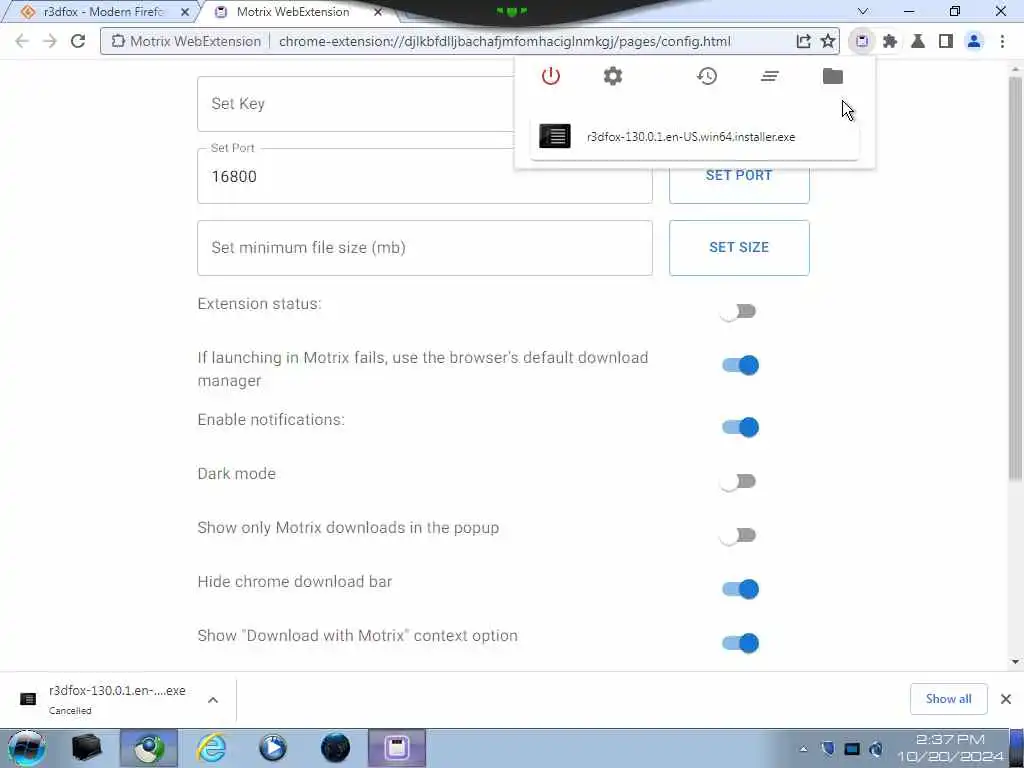Open the black box app on taskbar
The width and height of the screenshot is (1024, 768).
point(86,748)
